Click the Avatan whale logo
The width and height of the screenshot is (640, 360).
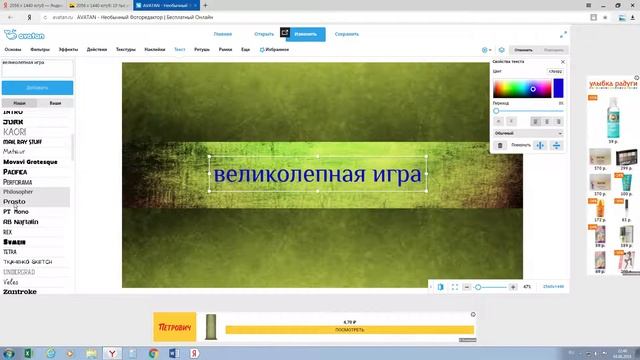coord(24,35)
